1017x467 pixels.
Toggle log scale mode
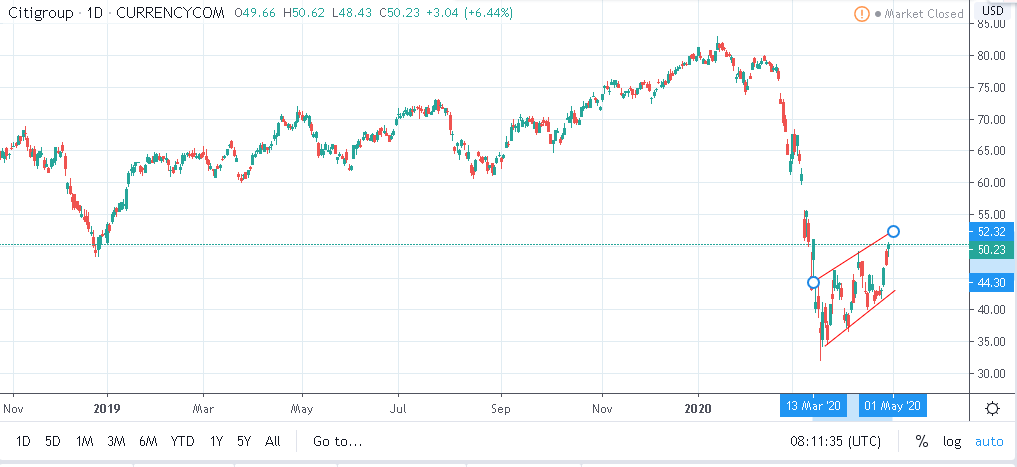[952, 441]
